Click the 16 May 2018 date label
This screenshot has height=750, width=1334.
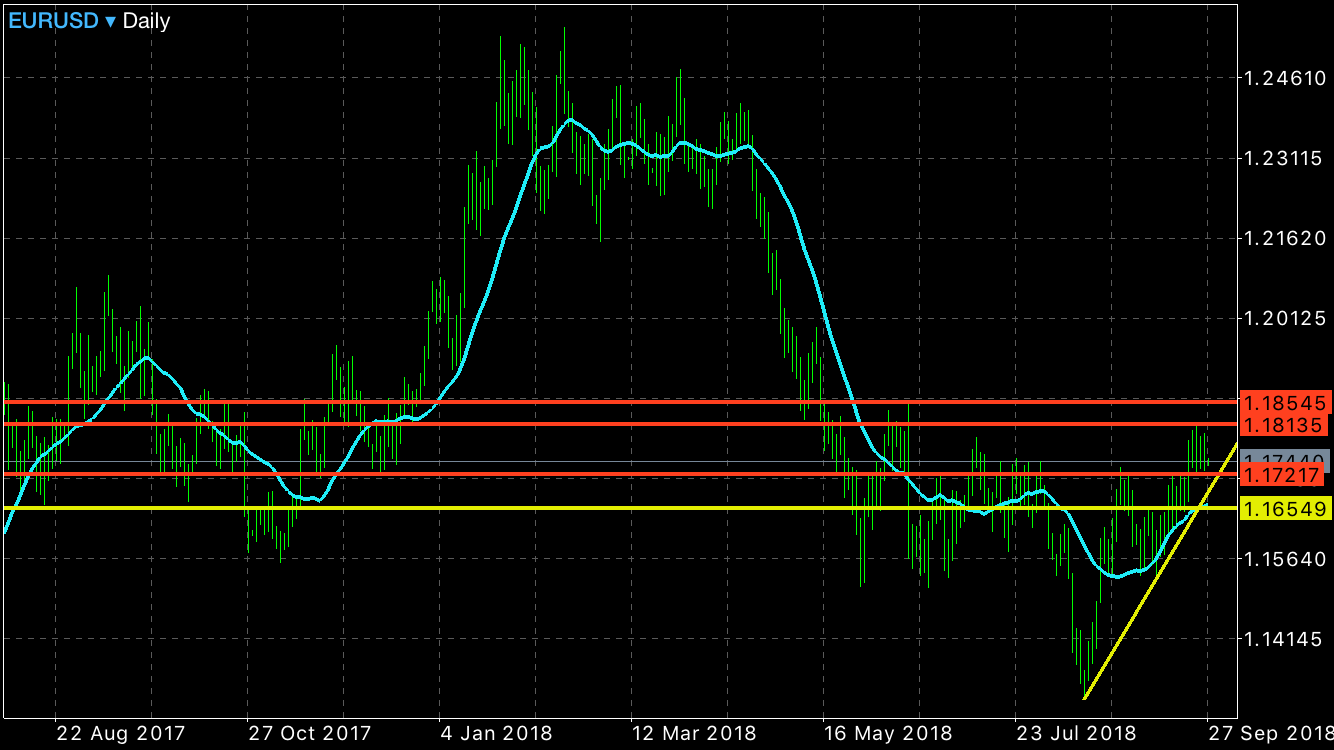(x=889, y=733)
